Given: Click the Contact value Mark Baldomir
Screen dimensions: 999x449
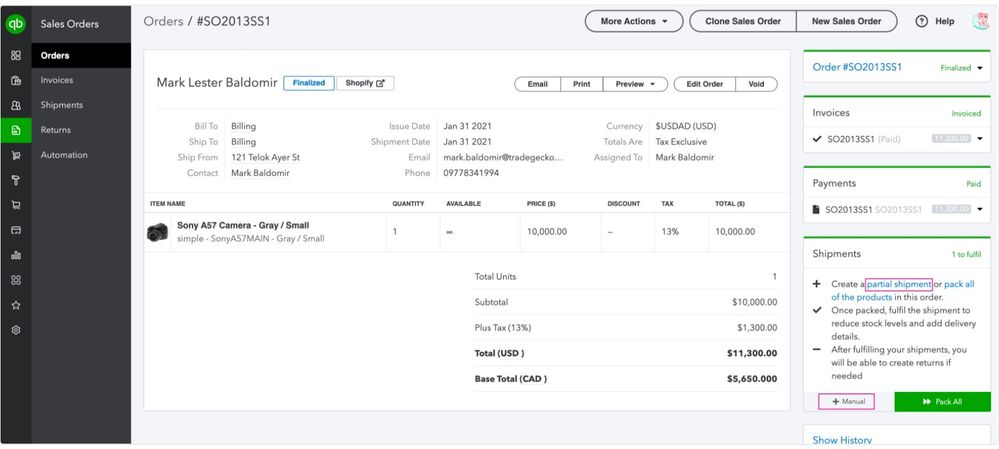Looking at the screenshot, I should 260,173.
